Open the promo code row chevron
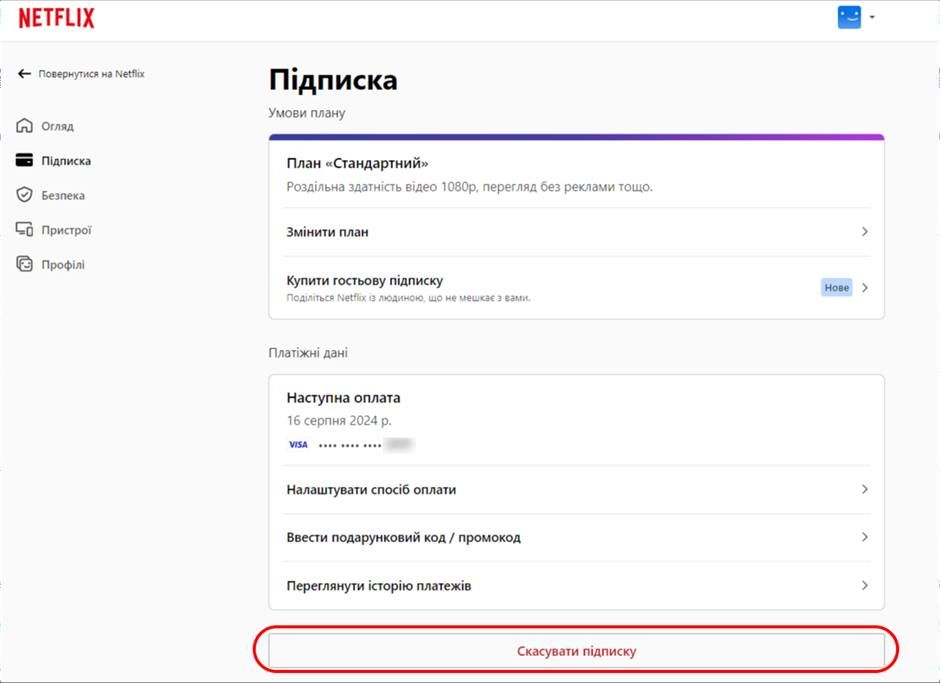This screenshot has height=683, width=940. [866, 537]
